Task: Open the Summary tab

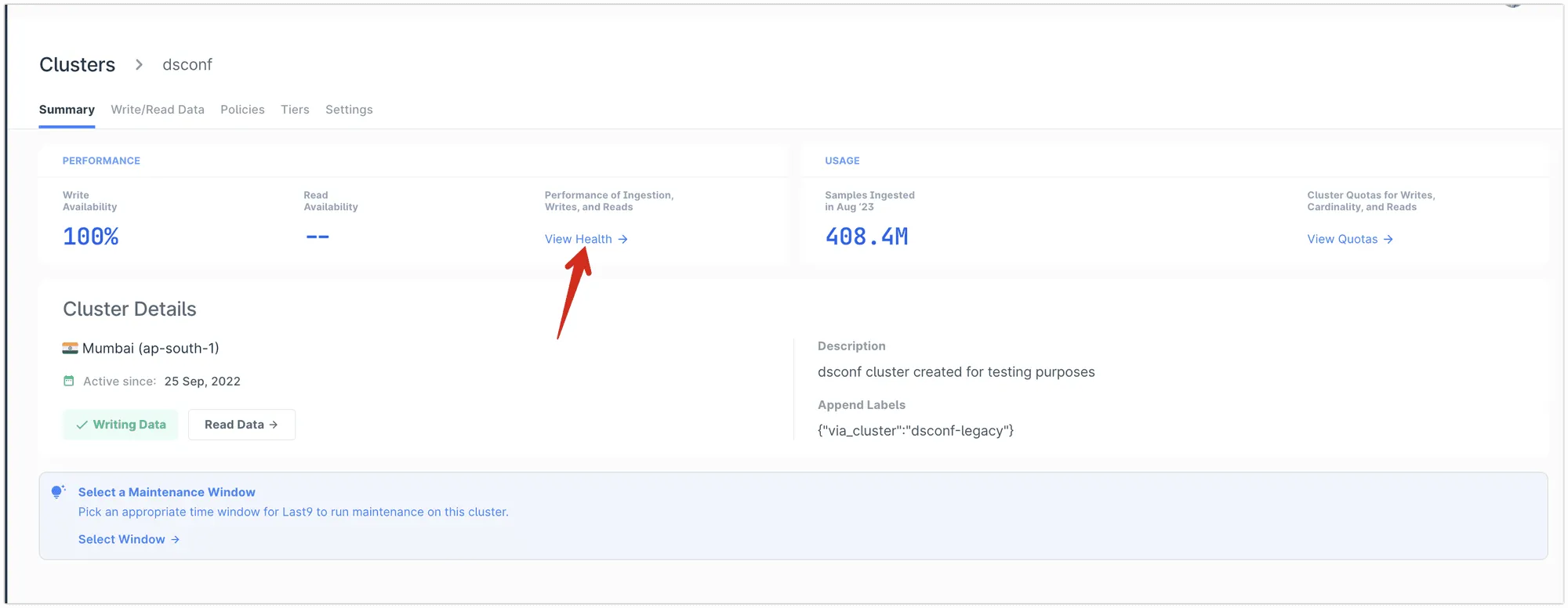Action: pos(67,110)
